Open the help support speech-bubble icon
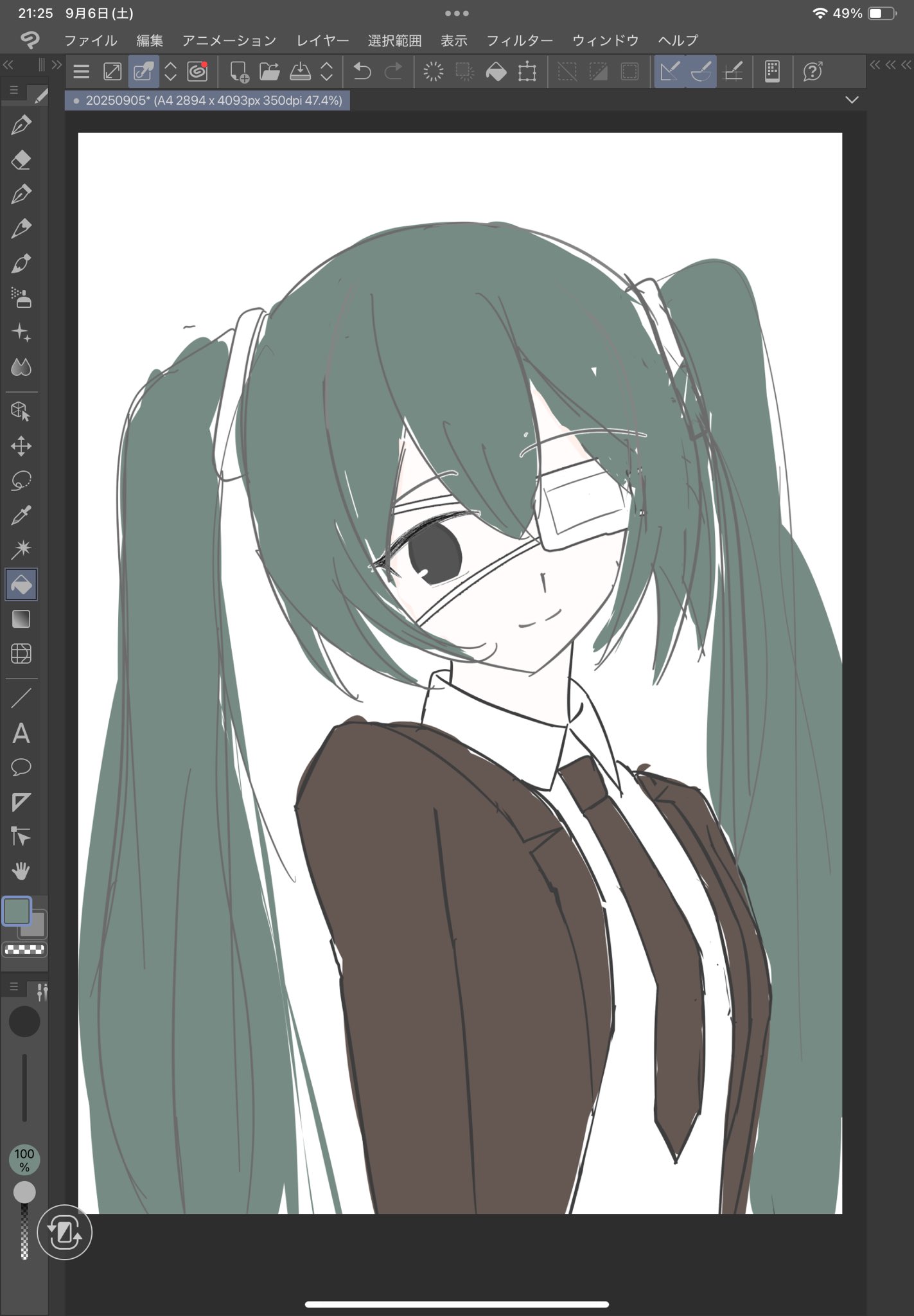The image size is (914, 1316). (813, 71)
